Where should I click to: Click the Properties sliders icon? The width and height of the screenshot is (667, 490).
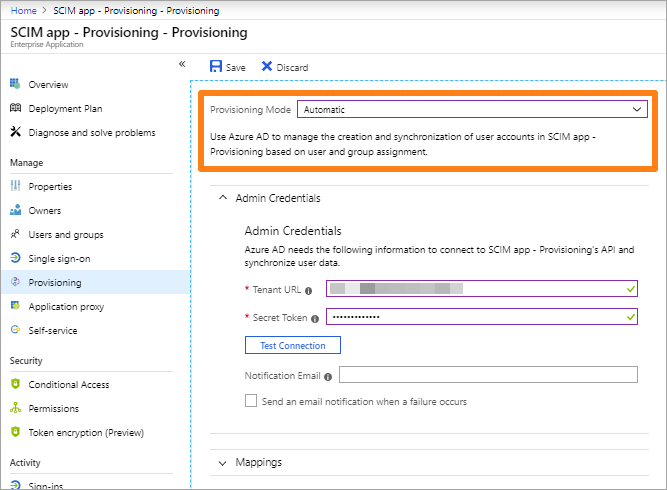coord(15,185)
